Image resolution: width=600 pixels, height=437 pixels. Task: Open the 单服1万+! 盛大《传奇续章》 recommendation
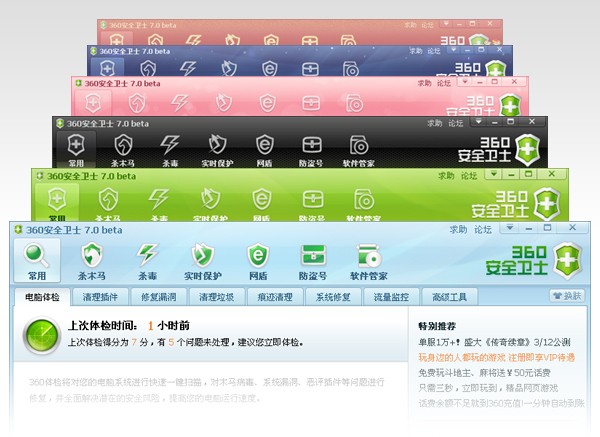pyautogui.click(x=494, y=342)
